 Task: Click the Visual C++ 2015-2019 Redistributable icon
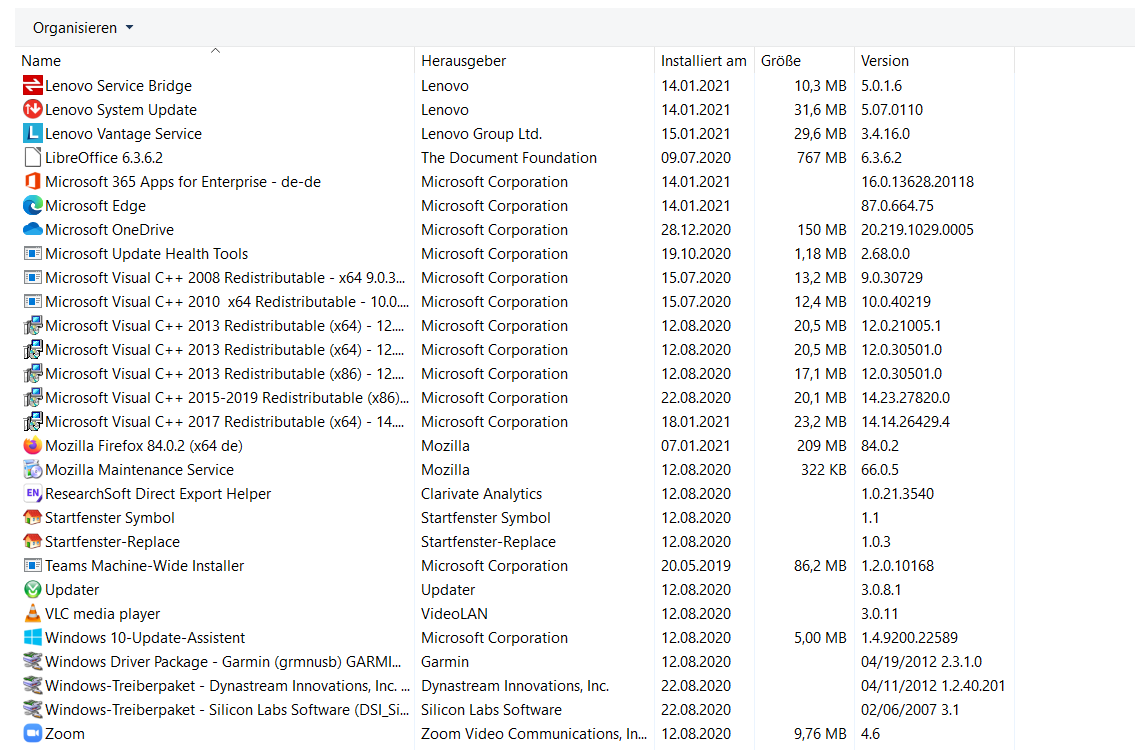click(x=33, y=397)
